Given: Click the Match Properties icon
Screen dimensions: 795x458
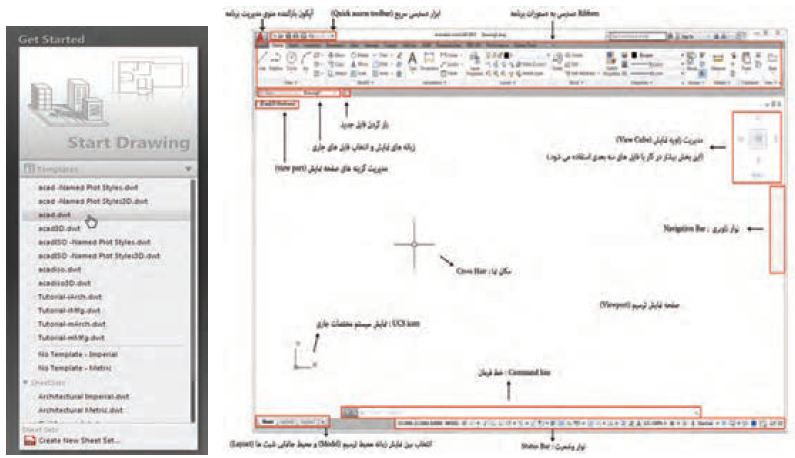Looking at the screenshot, I should tap(612, 61).
